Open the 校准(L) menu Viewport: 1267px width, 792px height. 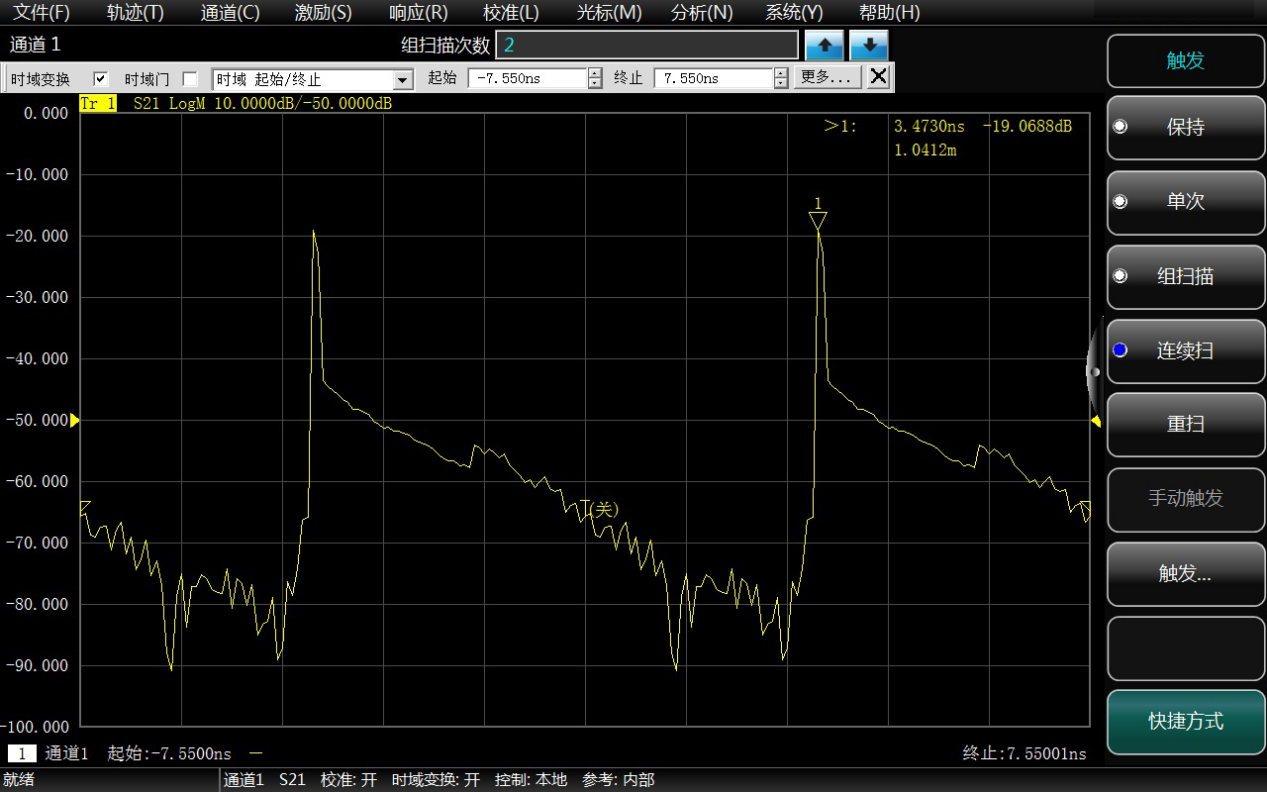510,13
